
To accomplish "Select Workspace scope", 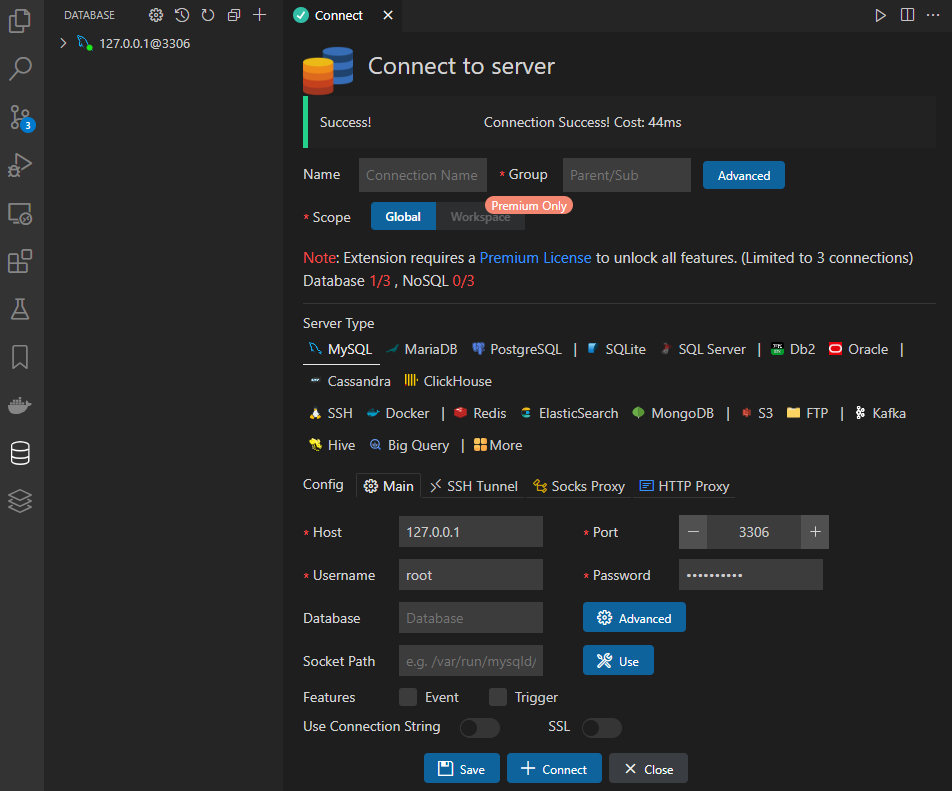I will (x=480, y=217).
